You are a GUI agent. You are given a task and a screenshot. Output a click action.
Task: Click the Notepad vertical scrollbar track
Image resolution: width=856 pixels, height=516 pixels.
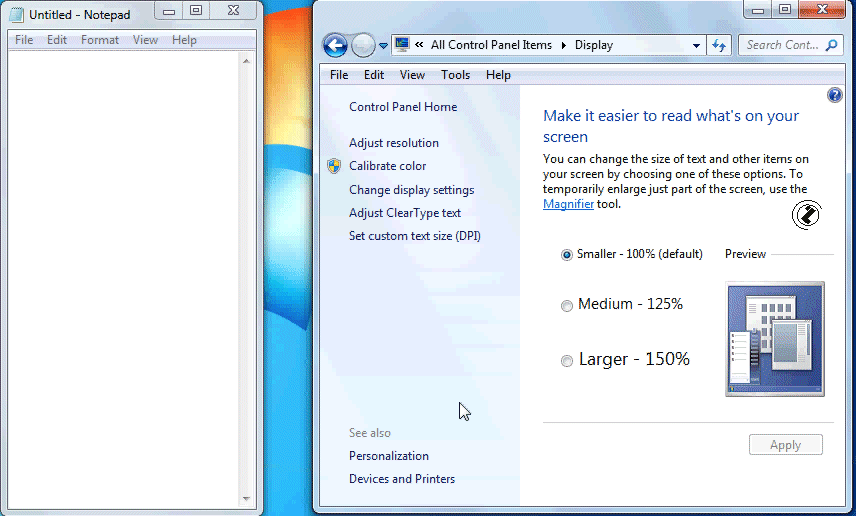tap(246, 280)
